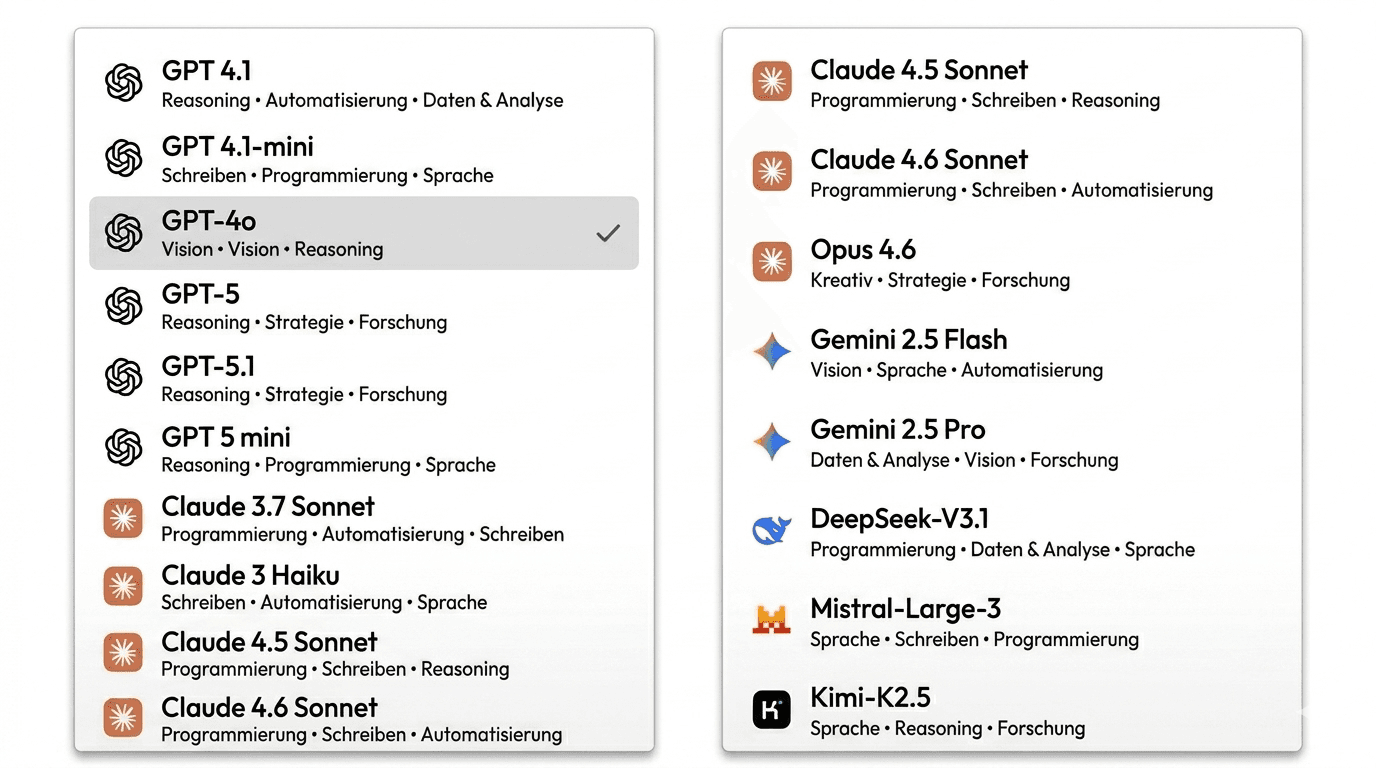Click the Gemini star icon for Gemini 2.5 Flash
The image size is (1376, 768).
pos(772,352)
